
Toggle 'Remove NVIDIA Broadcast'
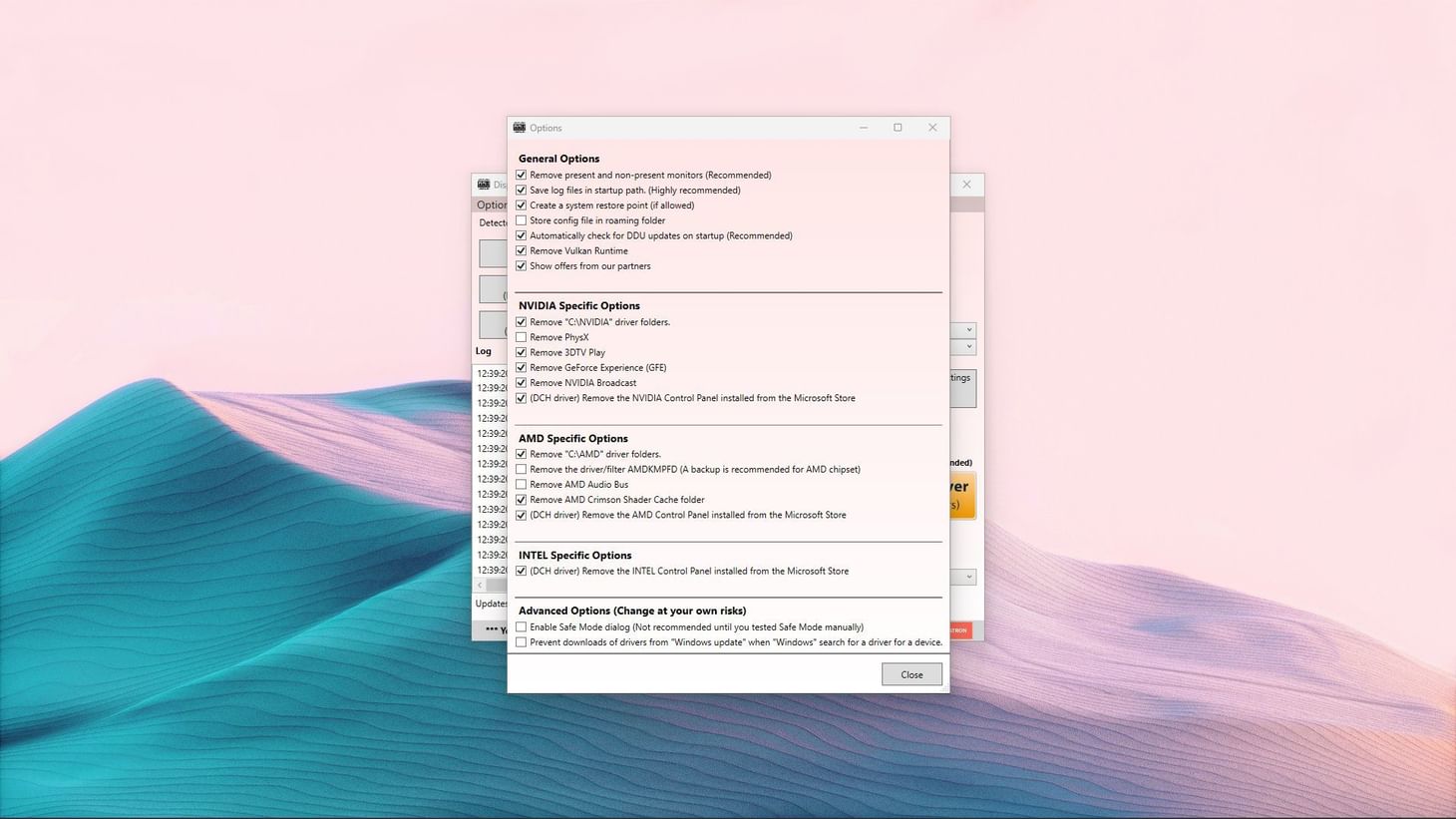(x=522, y=382)
